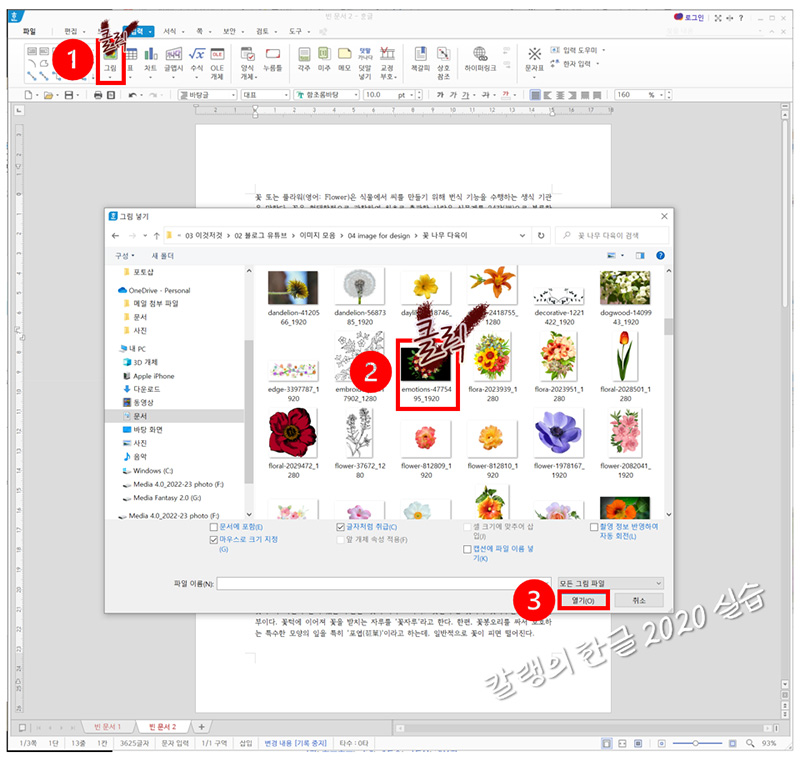Expand the address bar path history dropdown

click(522, 236)
